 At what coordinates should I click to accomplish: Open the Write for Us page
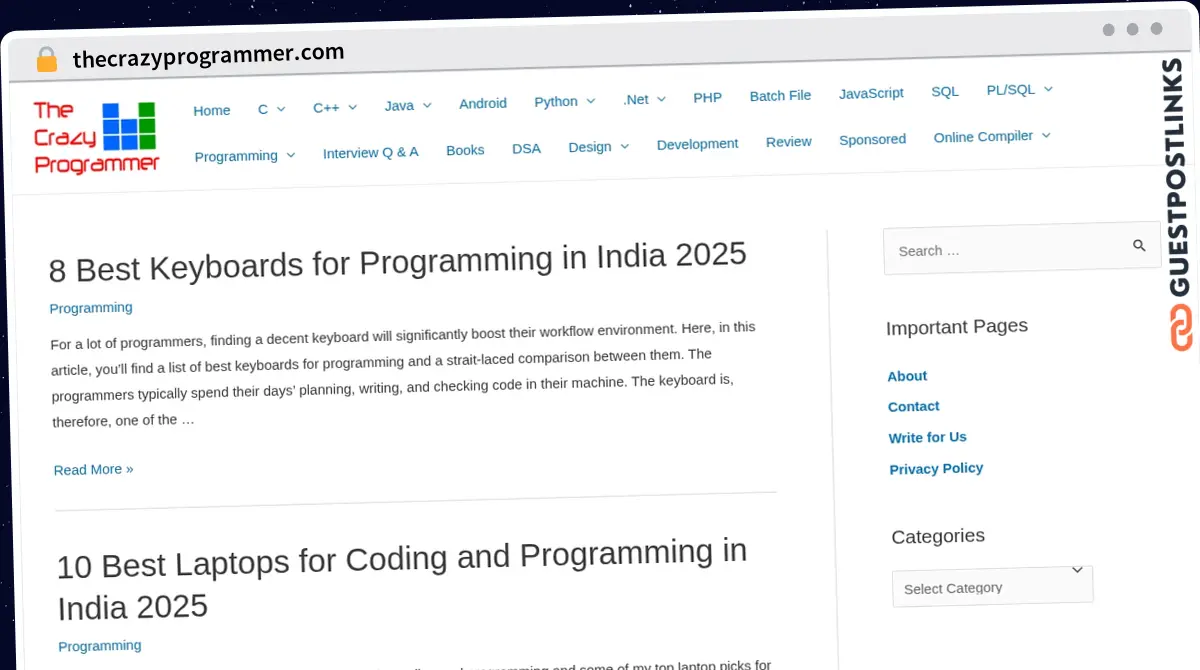coord(927,437)
